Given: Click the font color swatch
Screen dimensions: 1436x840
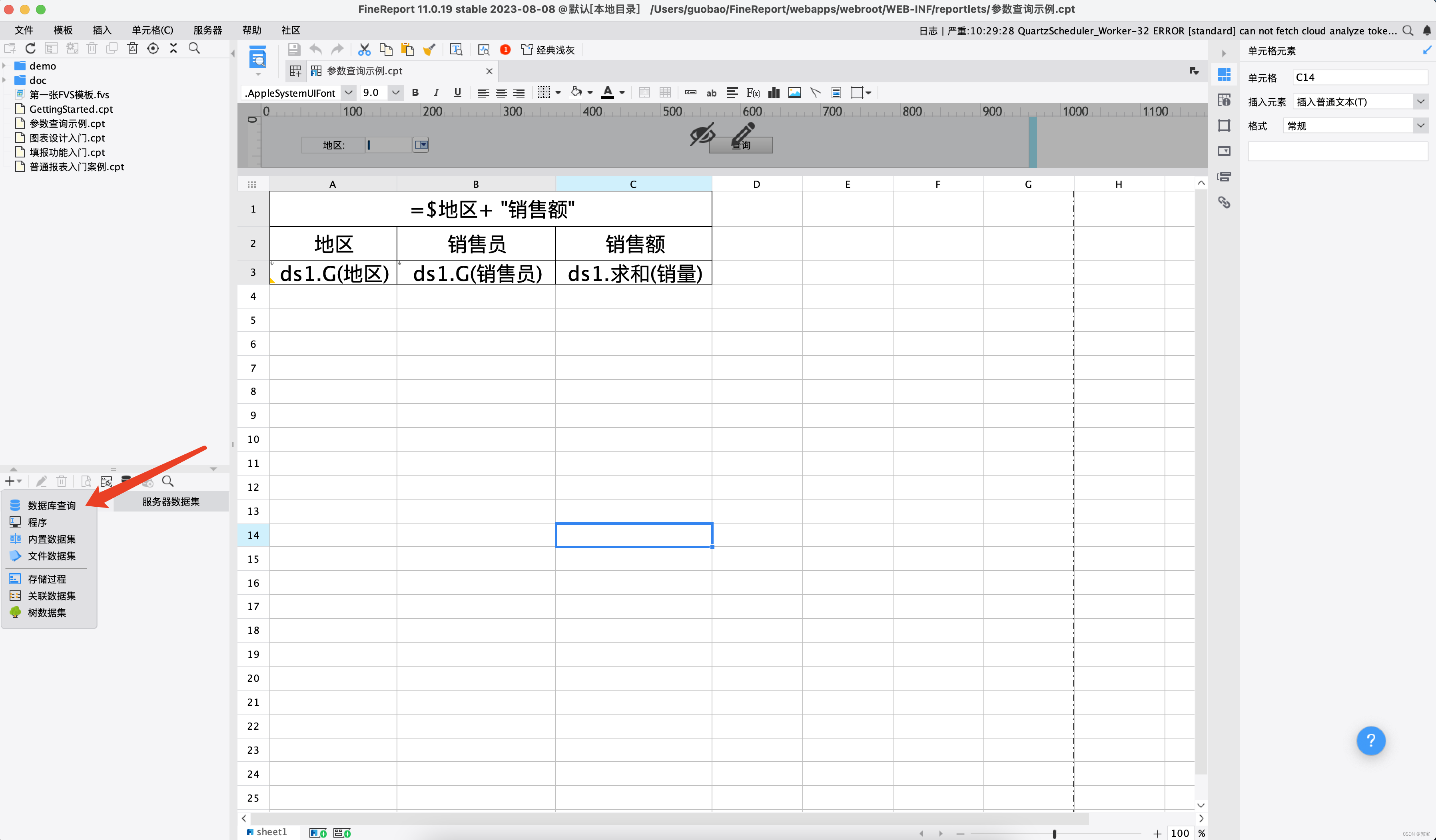Looking at the screenshot, I should click(x=607, y=93).
